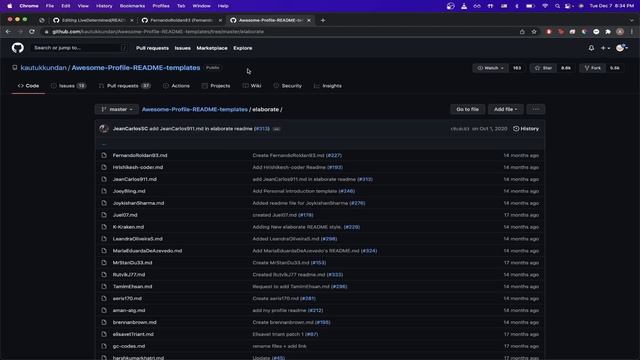Click the Wi-Fi icon in menu bar
The image size is (640, 360).
pyautogui.click(x=545, y=6)
